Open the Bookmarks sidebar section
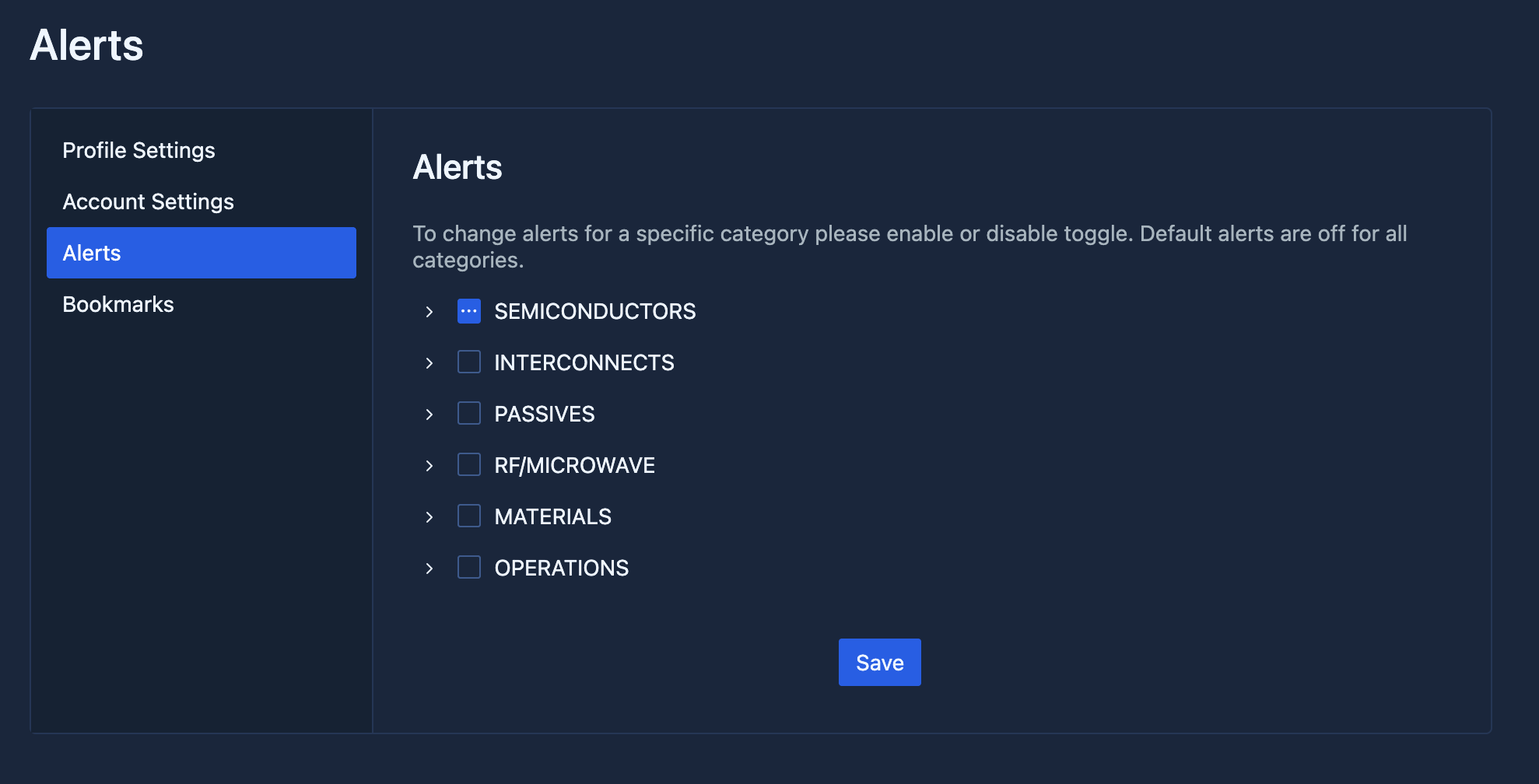The width and height of the screenshot is (1539, 784). (x=118, y=304)
